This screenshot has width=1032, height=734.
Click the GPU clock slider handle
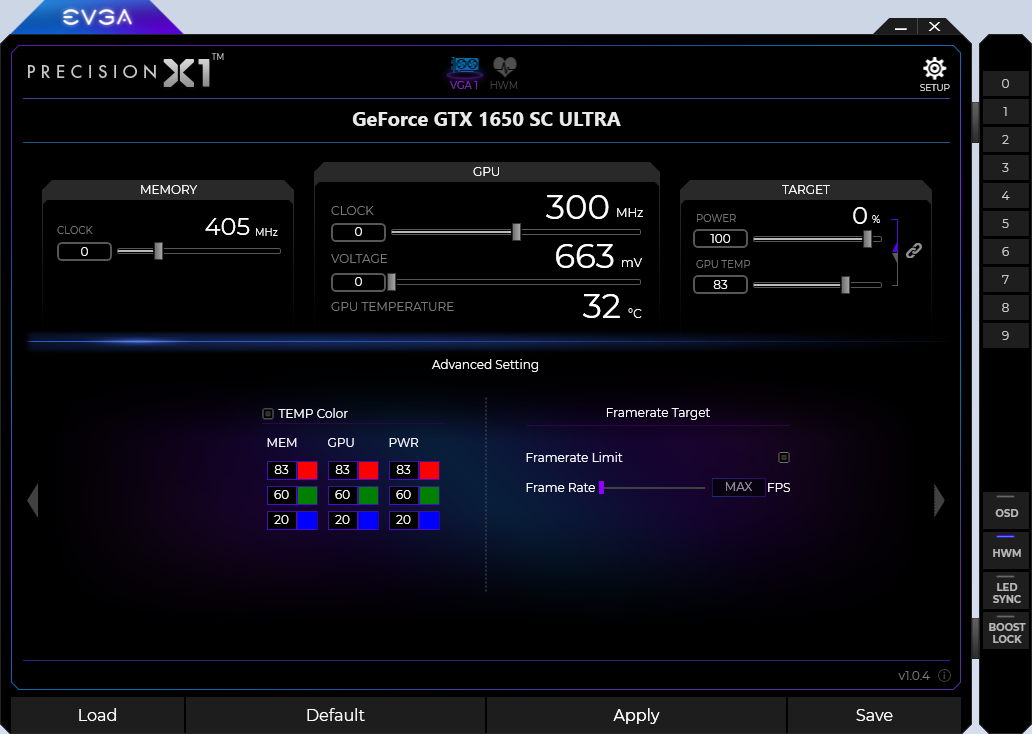[516, 232]
